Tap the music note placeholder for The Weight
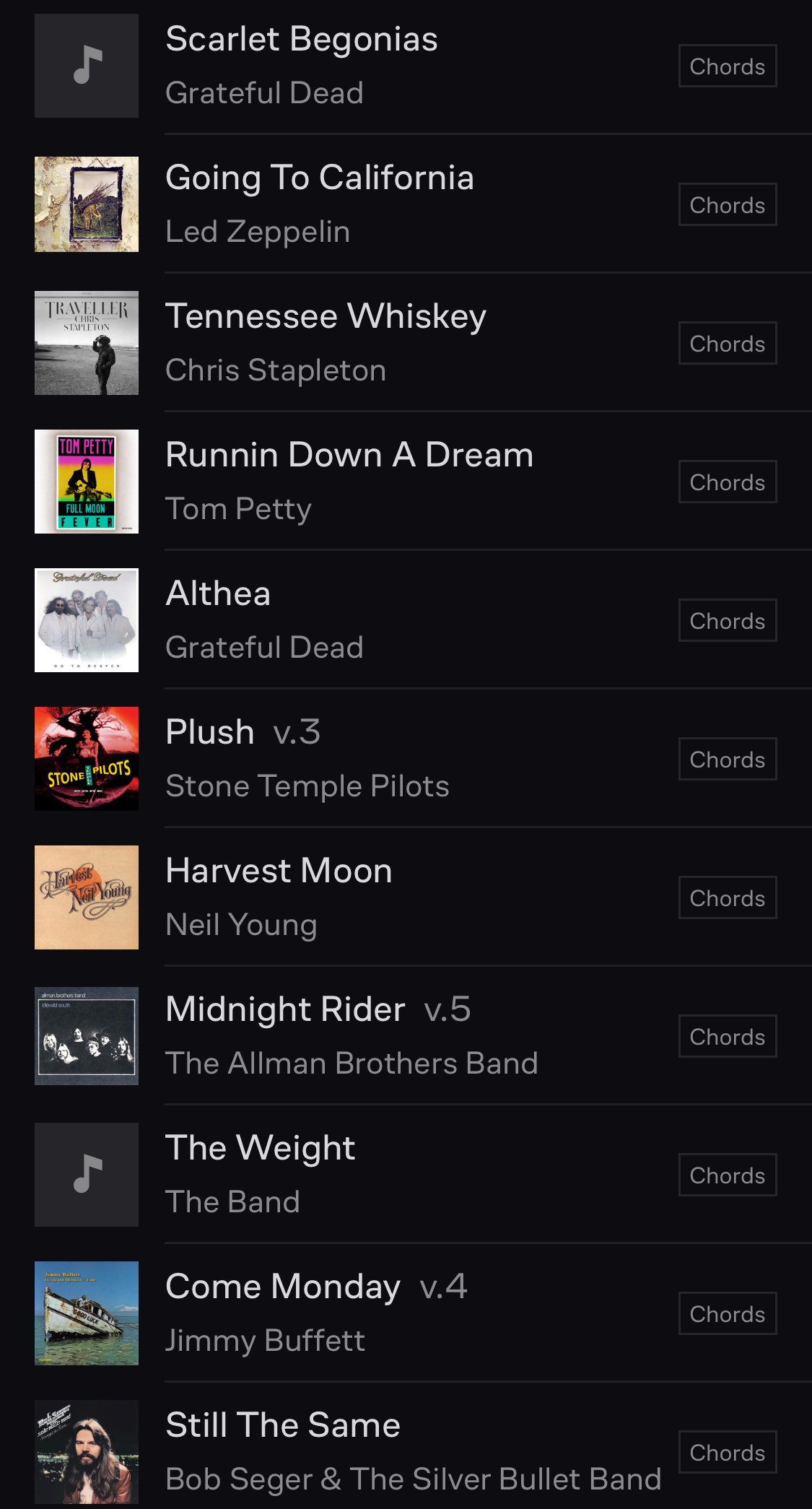Viewport: 812px width, 1509px height. tap(87, 1175)
